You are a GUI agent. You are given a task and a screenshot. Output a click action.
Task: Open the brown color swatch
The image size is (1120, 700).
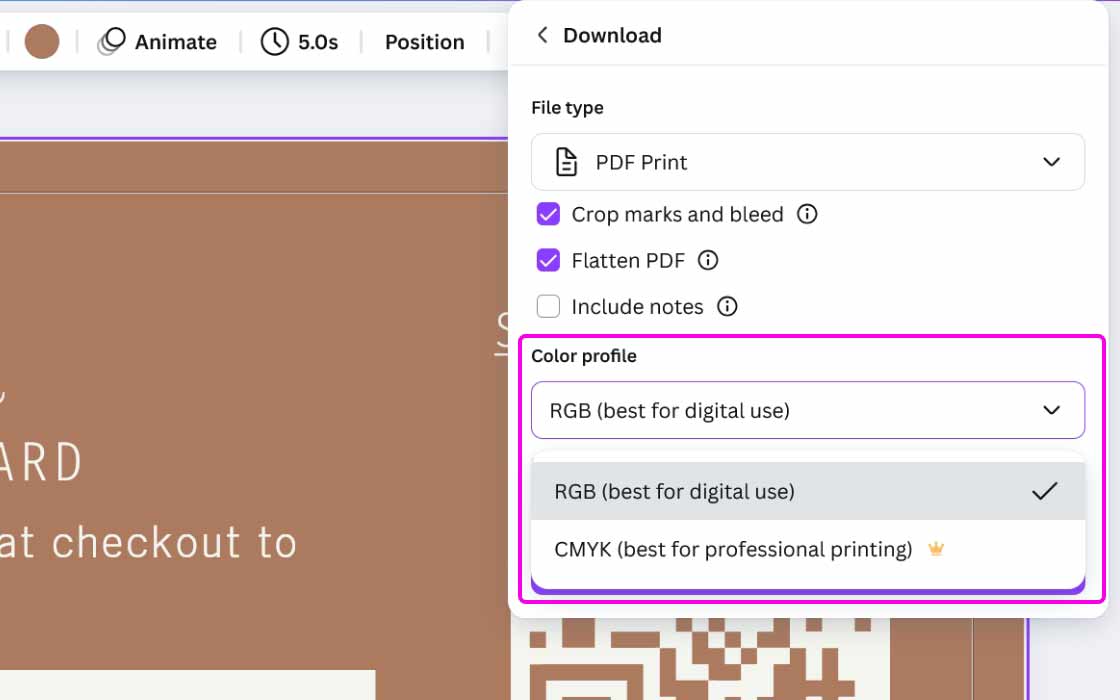coord(42,42)
